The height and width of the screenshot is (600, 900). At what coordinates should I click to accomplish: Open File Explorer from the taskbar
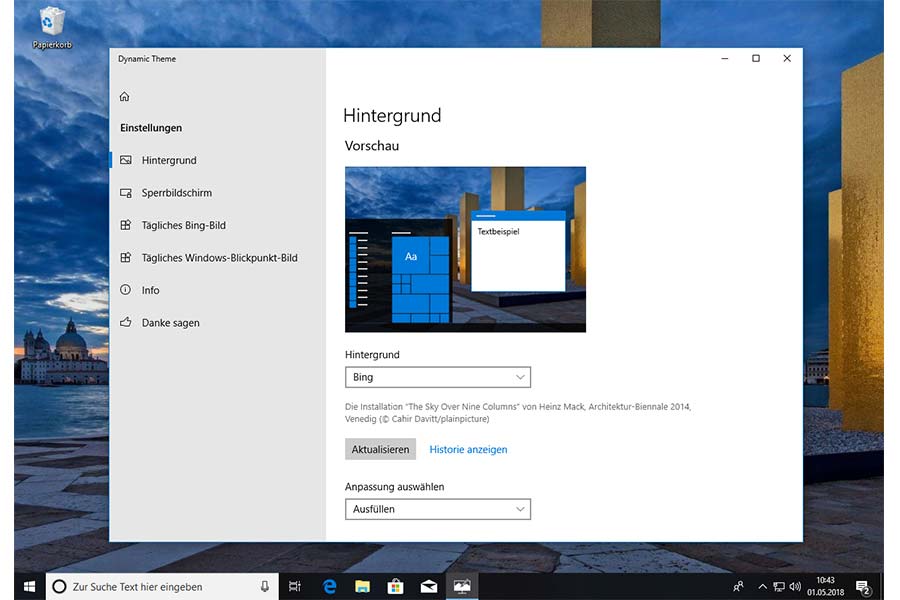362,586
